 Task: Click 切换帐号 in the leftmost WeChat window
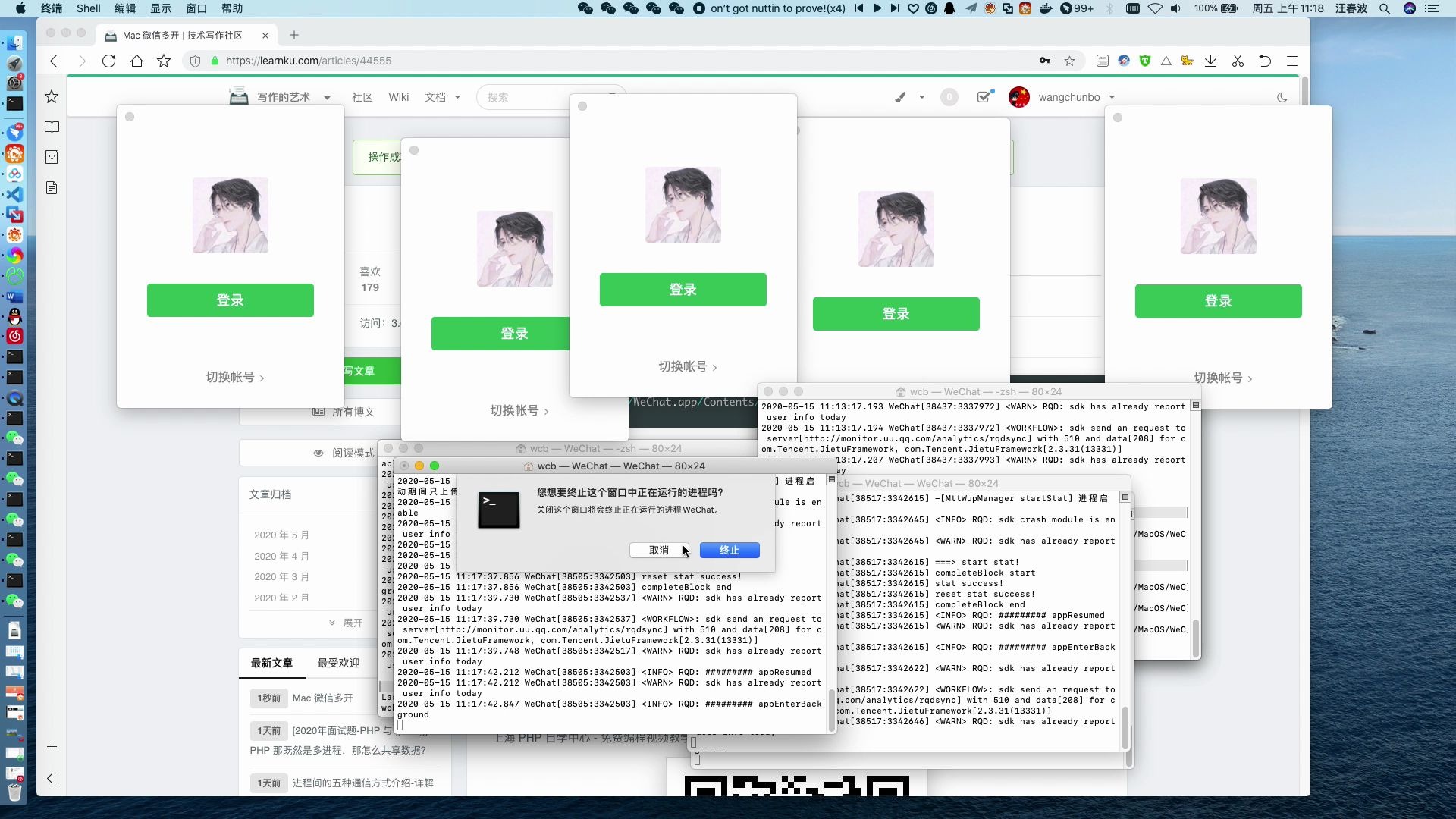(x=234, y=377)
